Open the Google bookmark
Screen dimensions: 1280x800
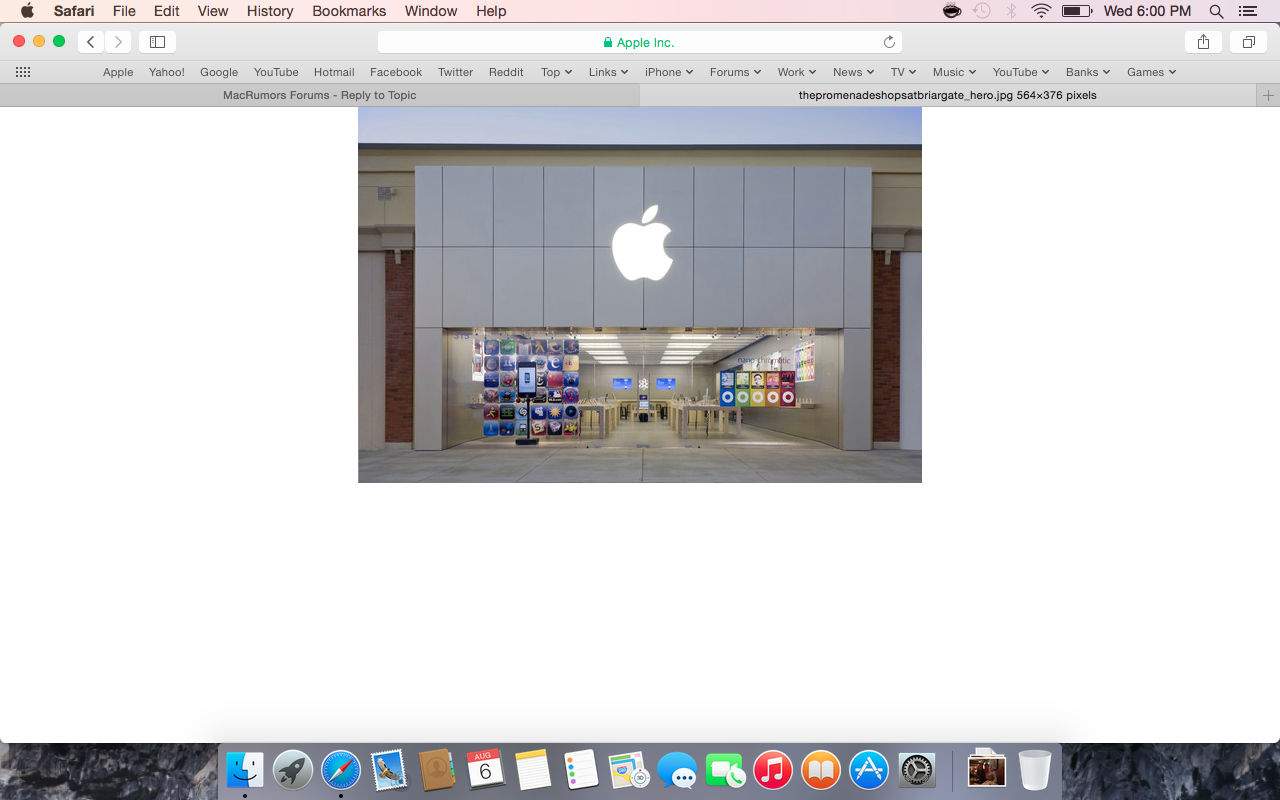click(219, 72)
